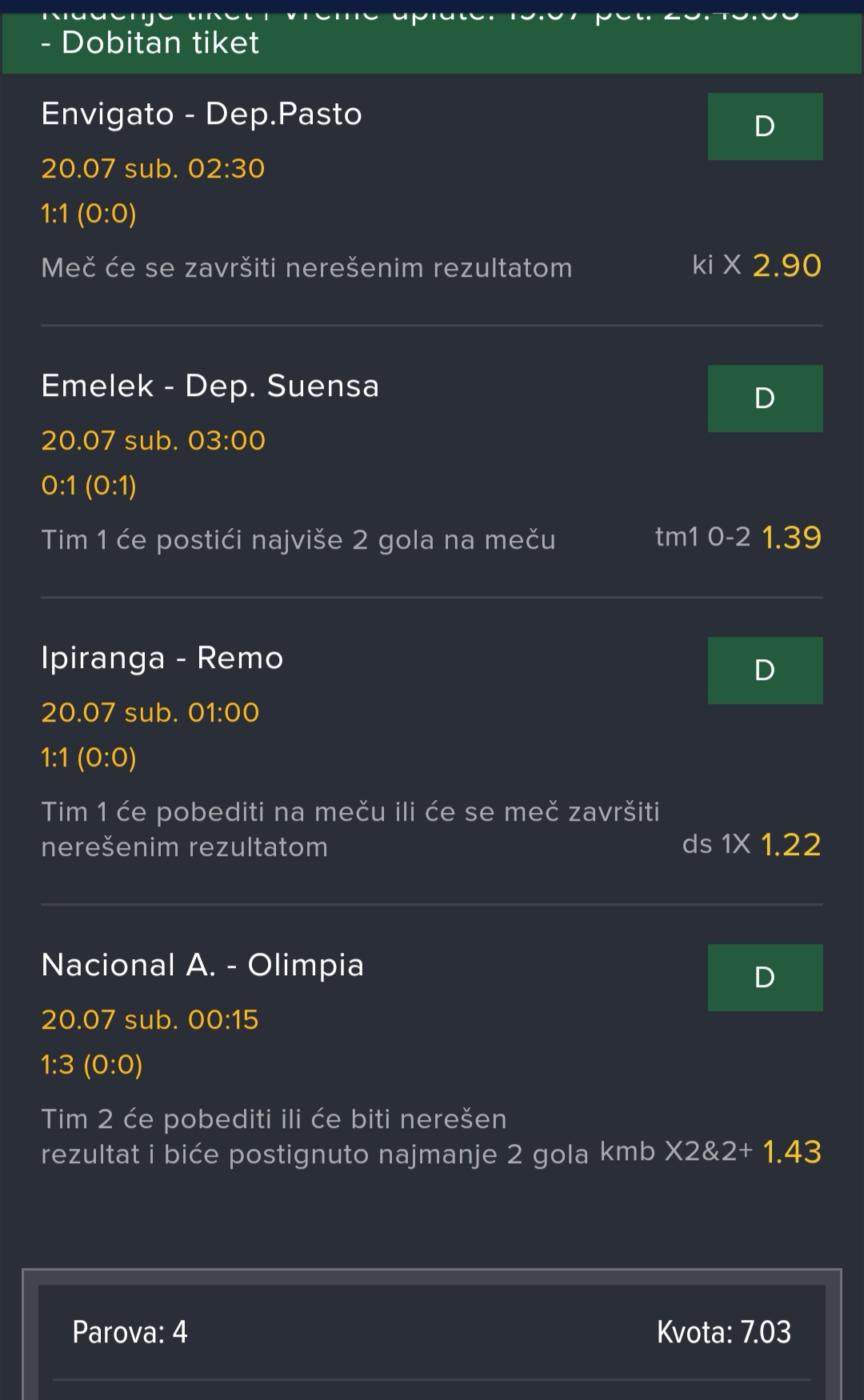Click the 20.07 sub. 01:00 kickoff time
The width and height of the screenshot is (864, 1400).
(x=150, y=713)
